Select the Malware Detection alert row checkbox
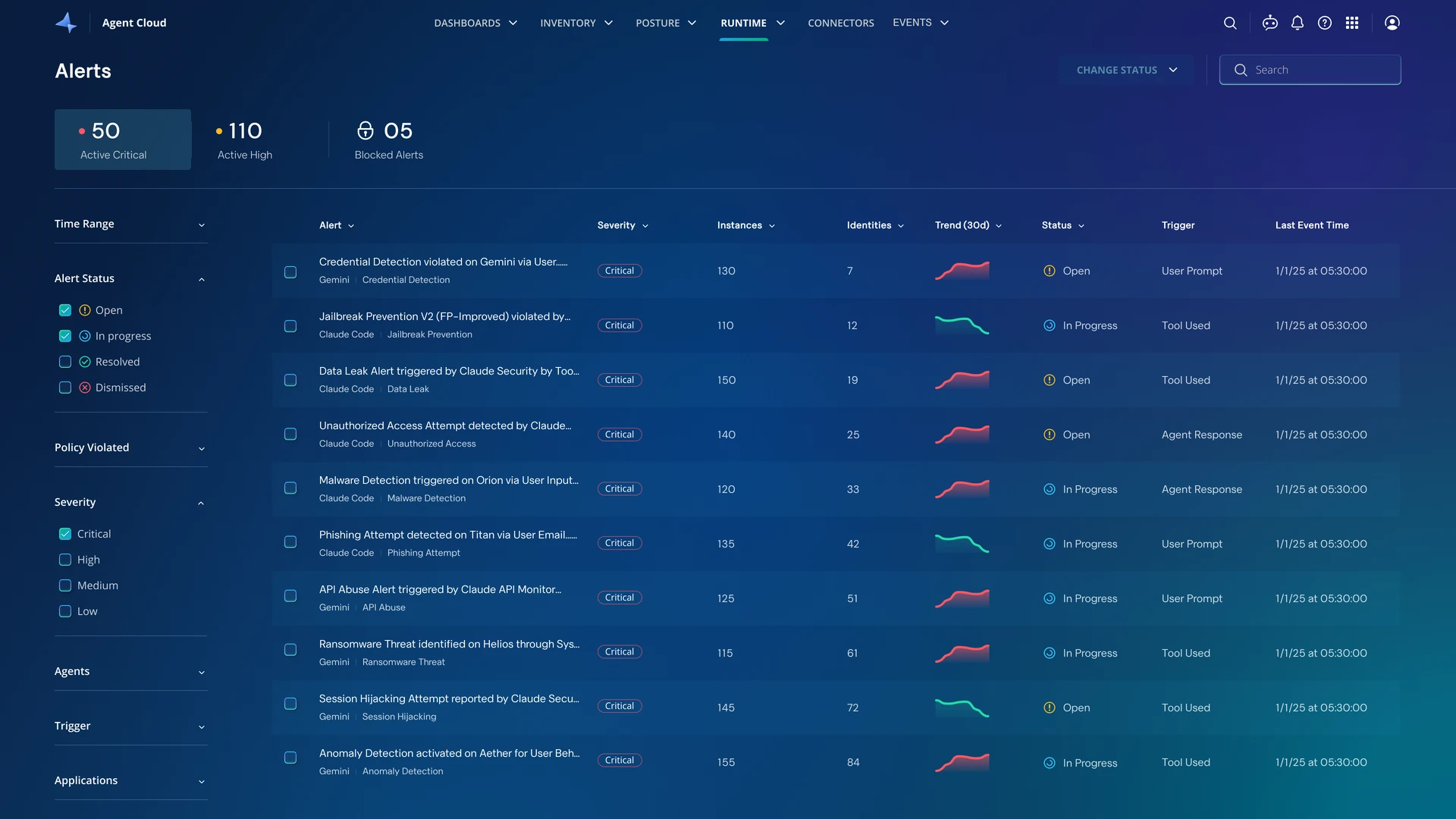Image resolution: width=1456 pixels, height=819 pixels. pos(290,488)
